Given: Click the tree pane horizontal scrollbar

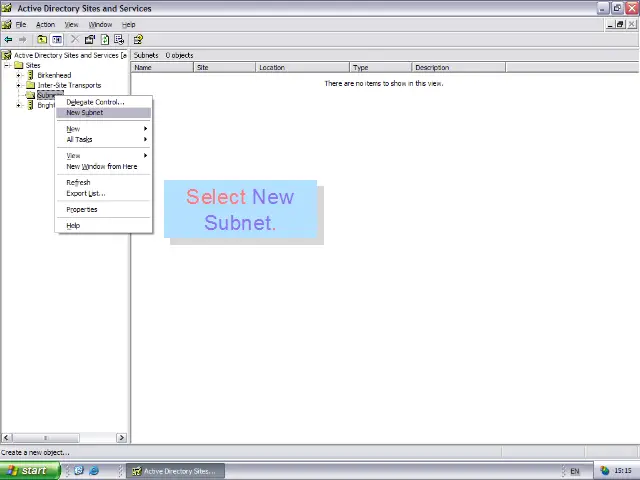Looking at the screenshot, I should (x=64, y=438).
